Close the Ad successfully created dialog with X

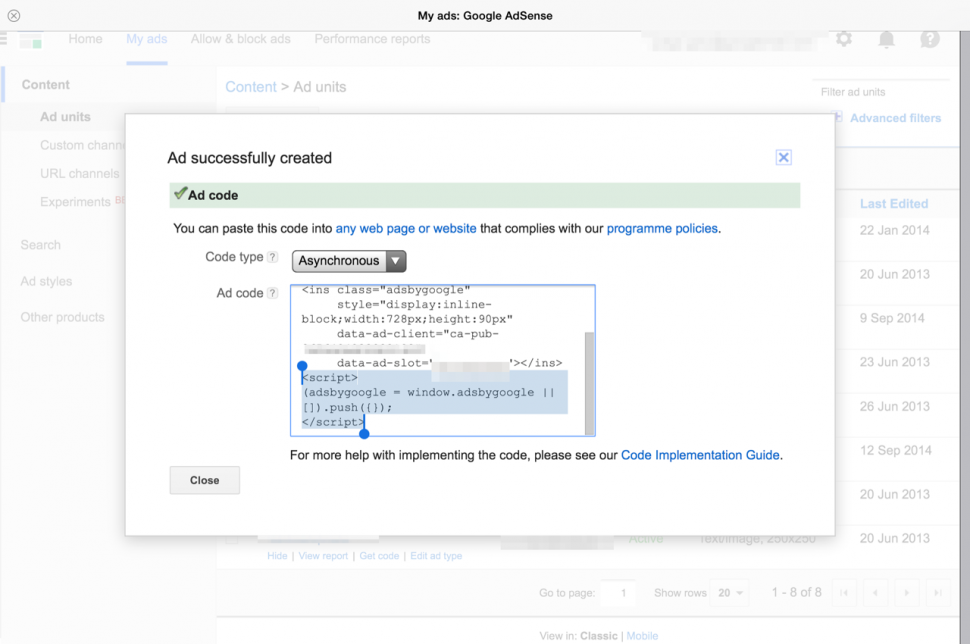pyautogui.click(x=783, y=157)
